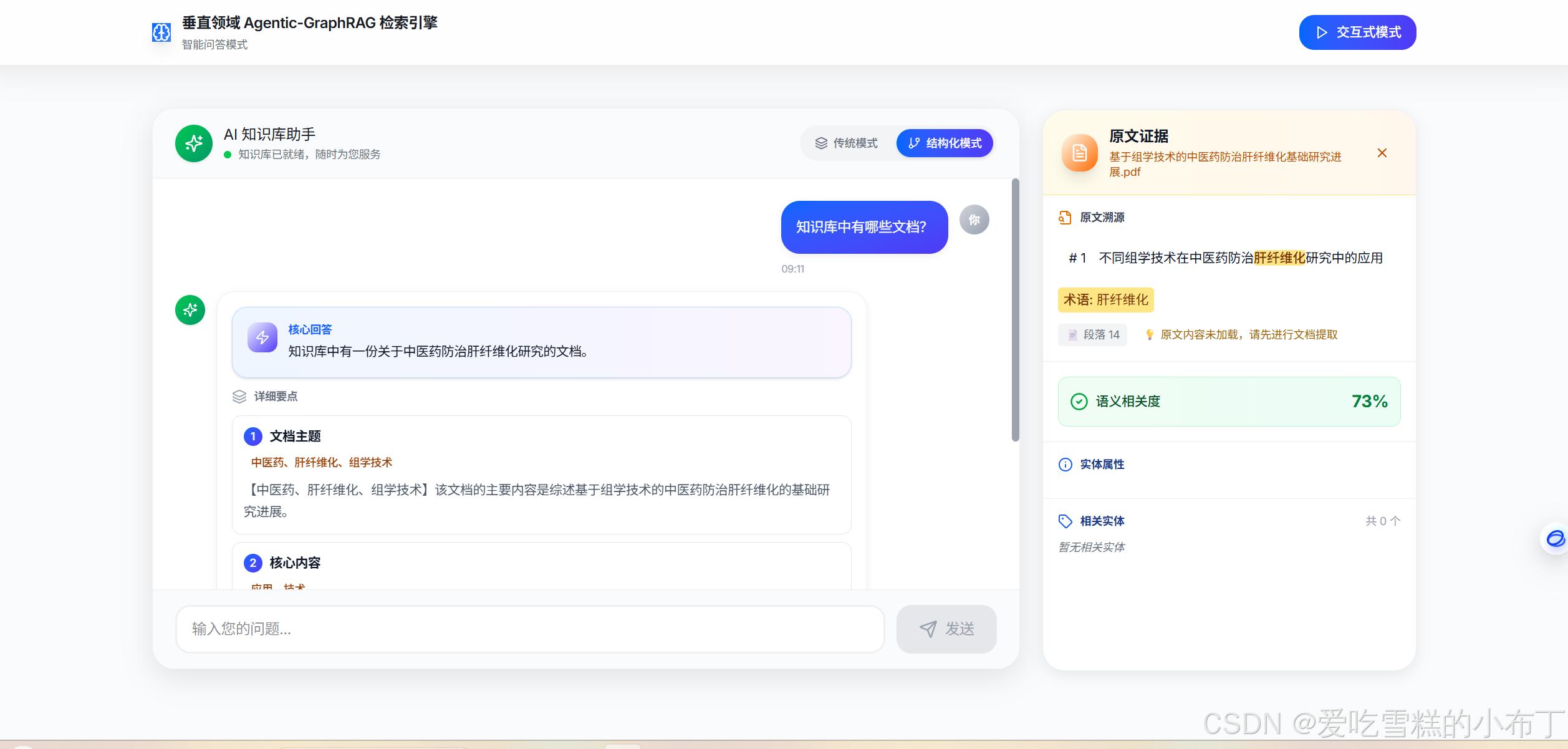Click the 73% relevance value
This screenshot has height=749, width=1568.
pyautogui.click(x=1369, y=402)
